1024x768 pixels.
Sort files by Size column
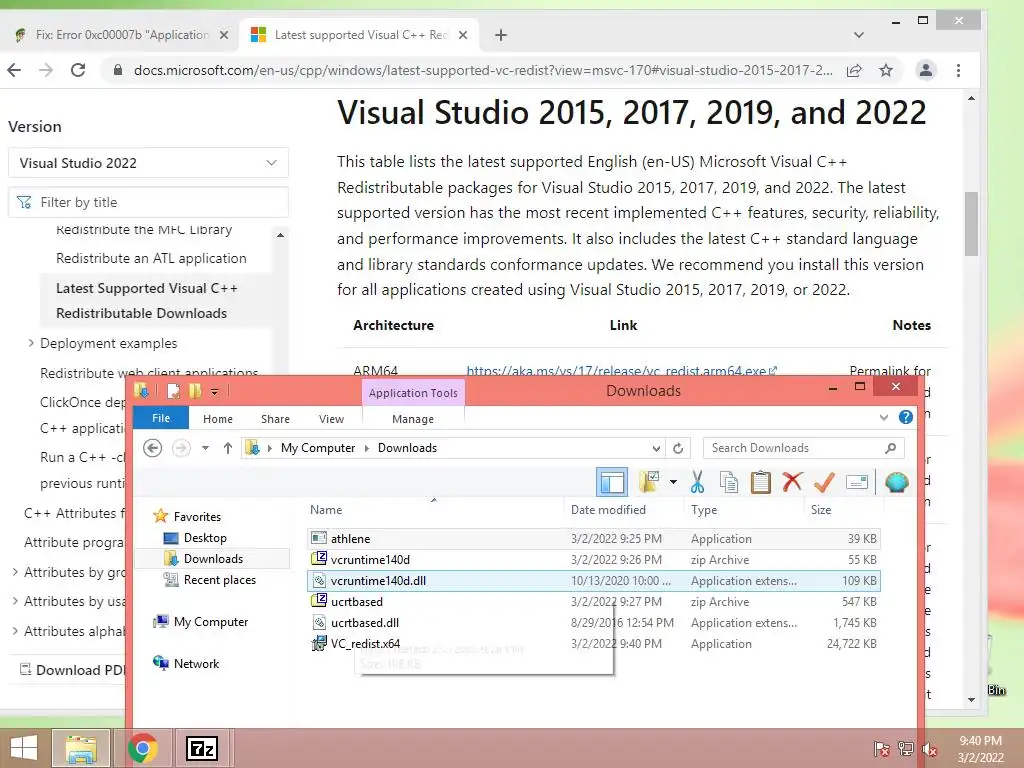(821, 510)
